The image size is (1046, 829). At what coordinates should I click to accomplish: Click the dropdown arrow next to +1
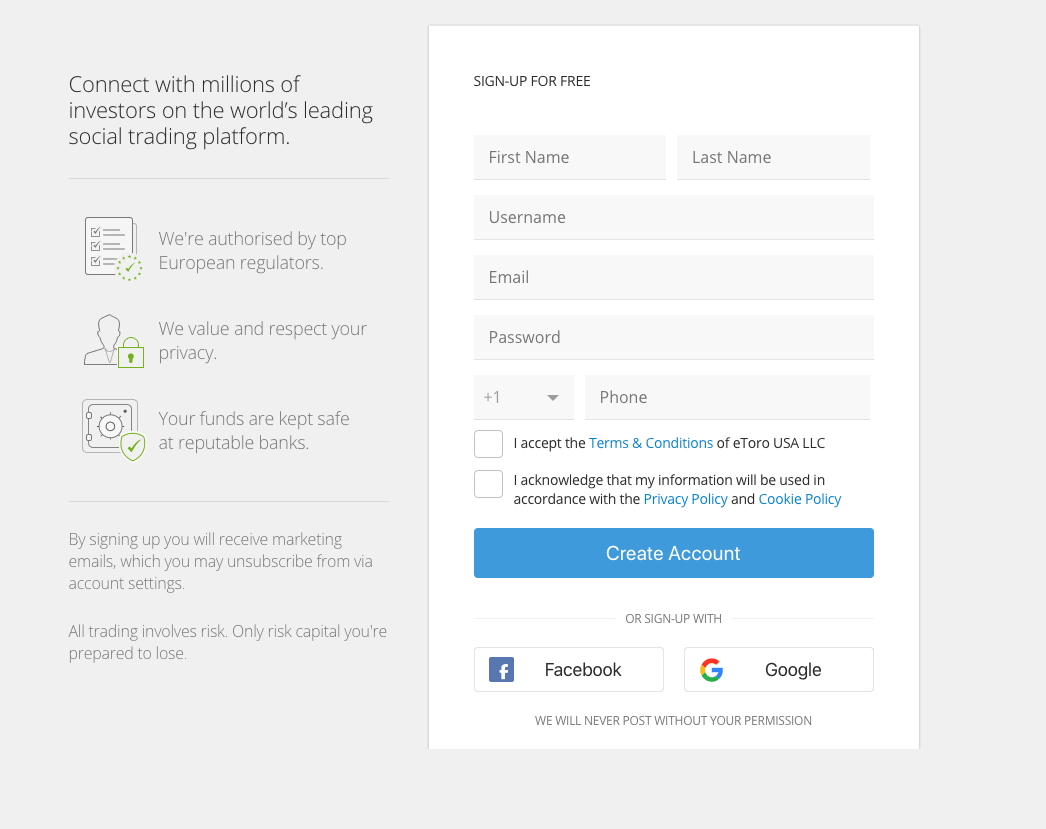pos(552,397)
